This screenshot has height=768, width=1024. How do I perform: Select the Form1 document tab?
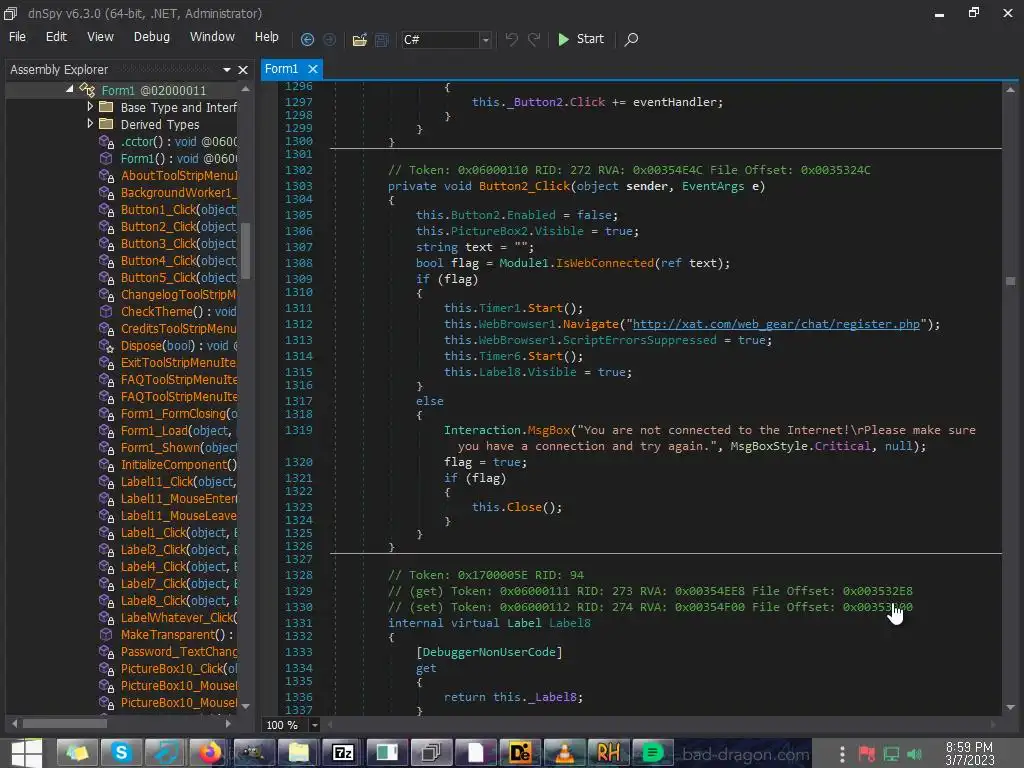click(281, 69)
